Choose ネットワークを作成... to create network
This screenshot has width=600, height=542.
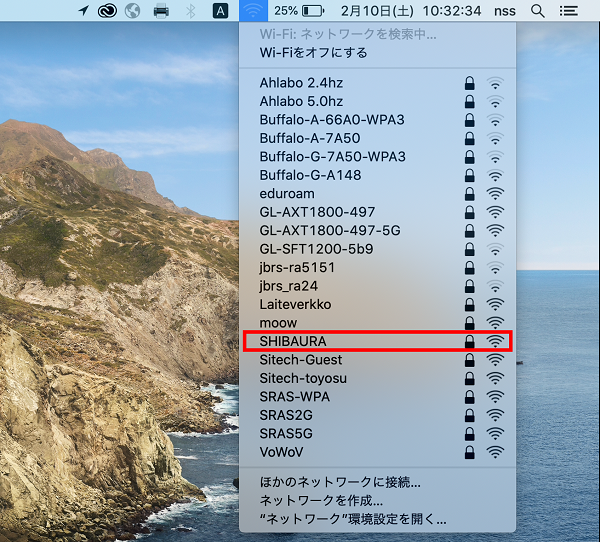(378, 500)
